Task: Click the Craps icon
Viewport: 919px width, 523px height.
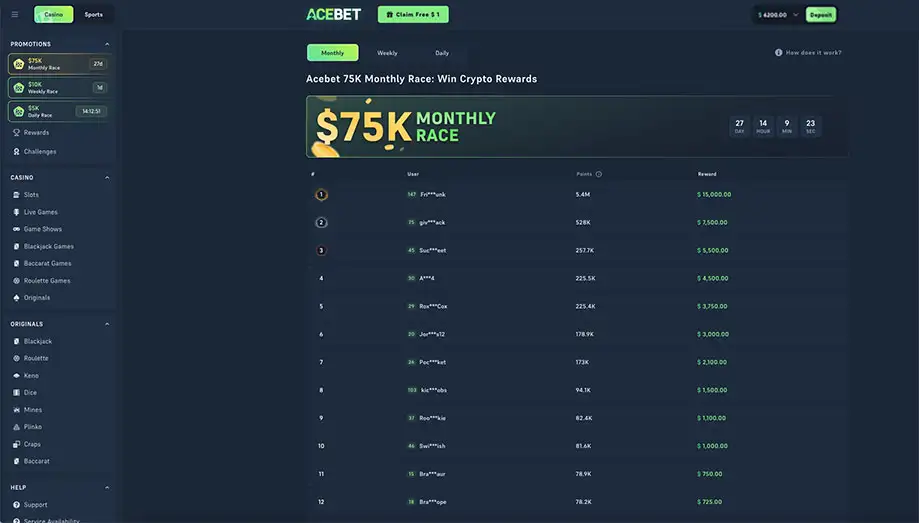Action: coord(16,444)
